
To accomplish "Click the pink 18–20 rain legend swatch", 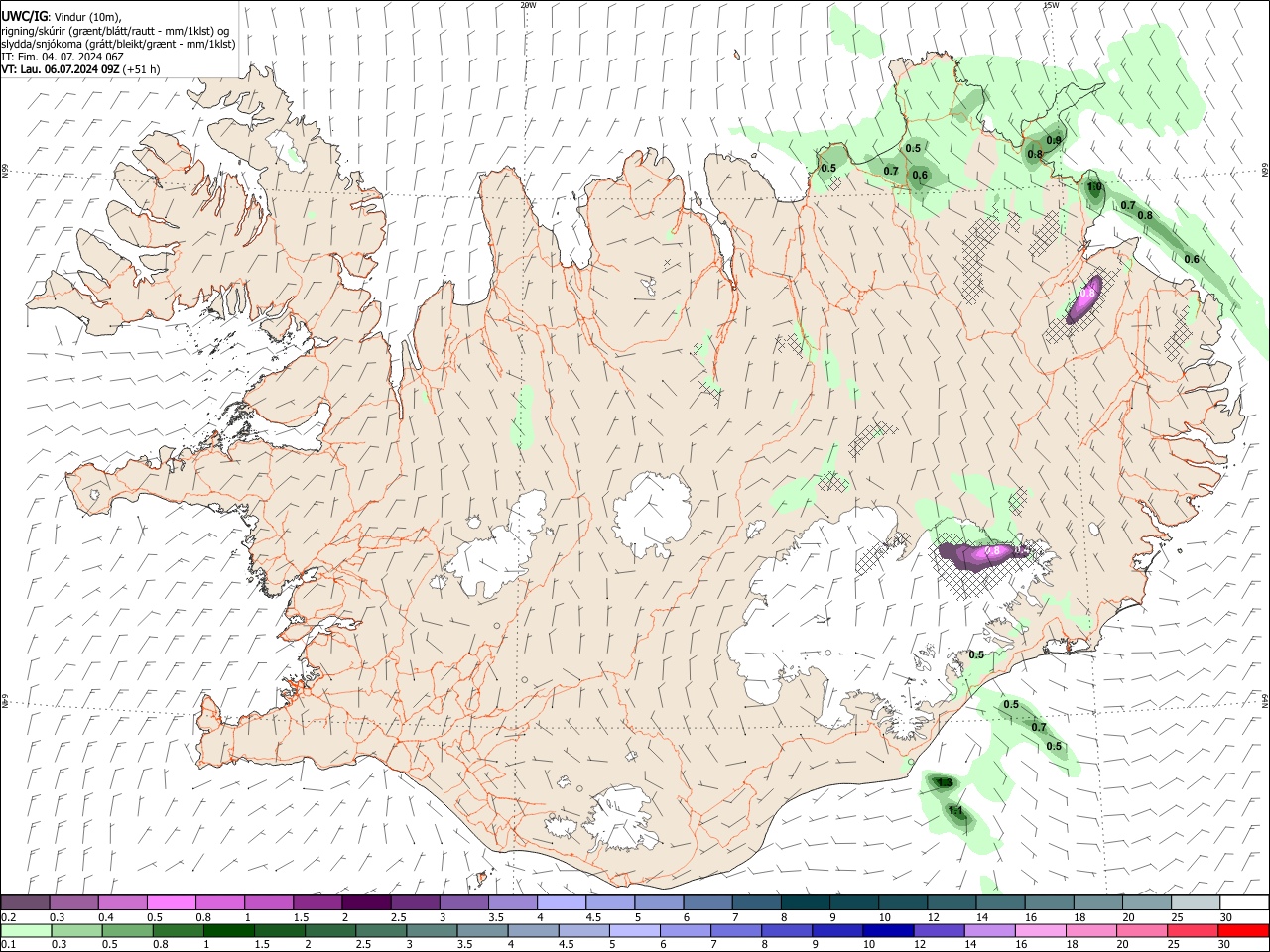I will (1092, 930).
